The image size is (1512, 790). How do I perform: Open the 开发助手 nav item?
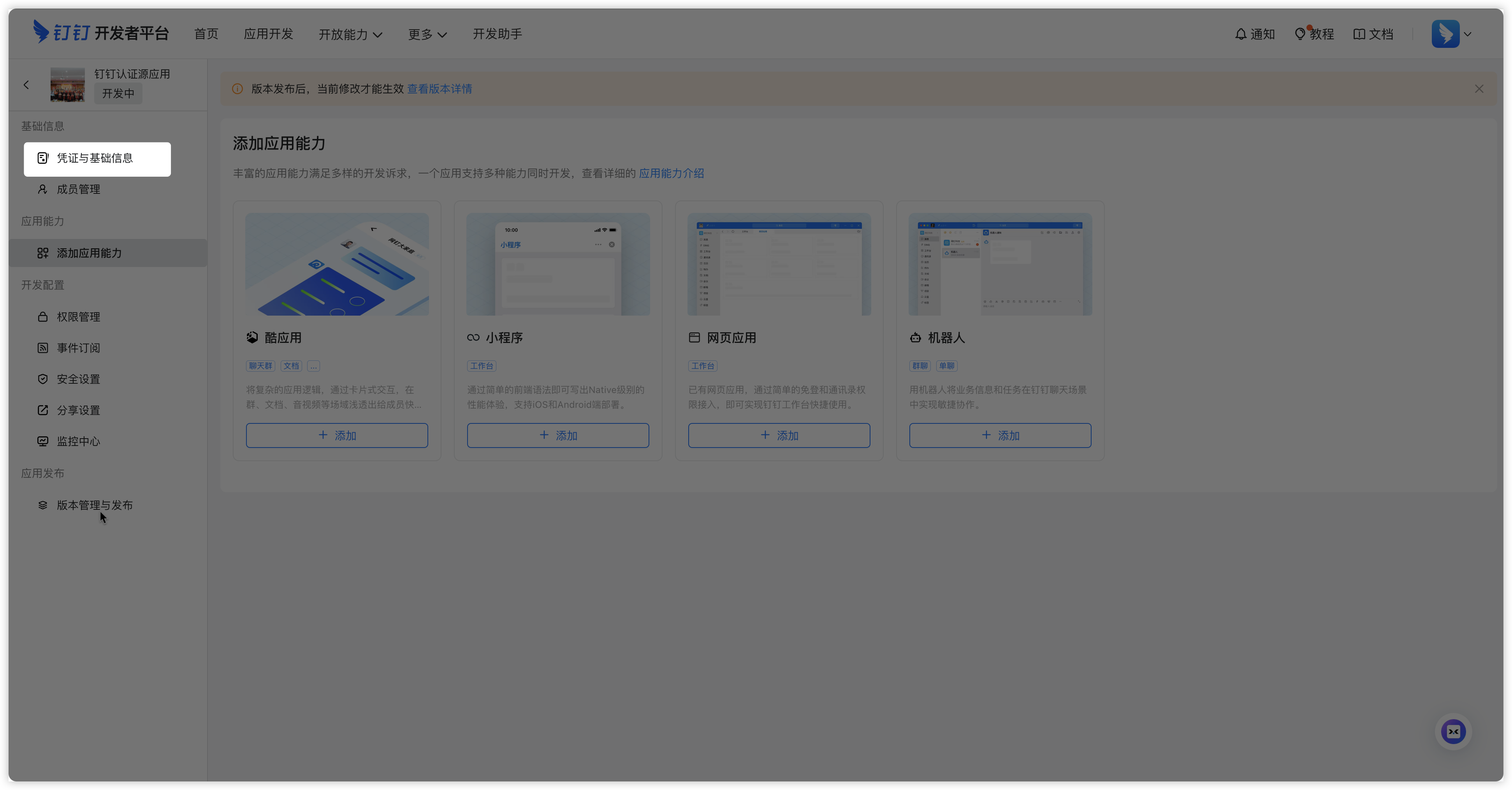[x=497, y=34]
